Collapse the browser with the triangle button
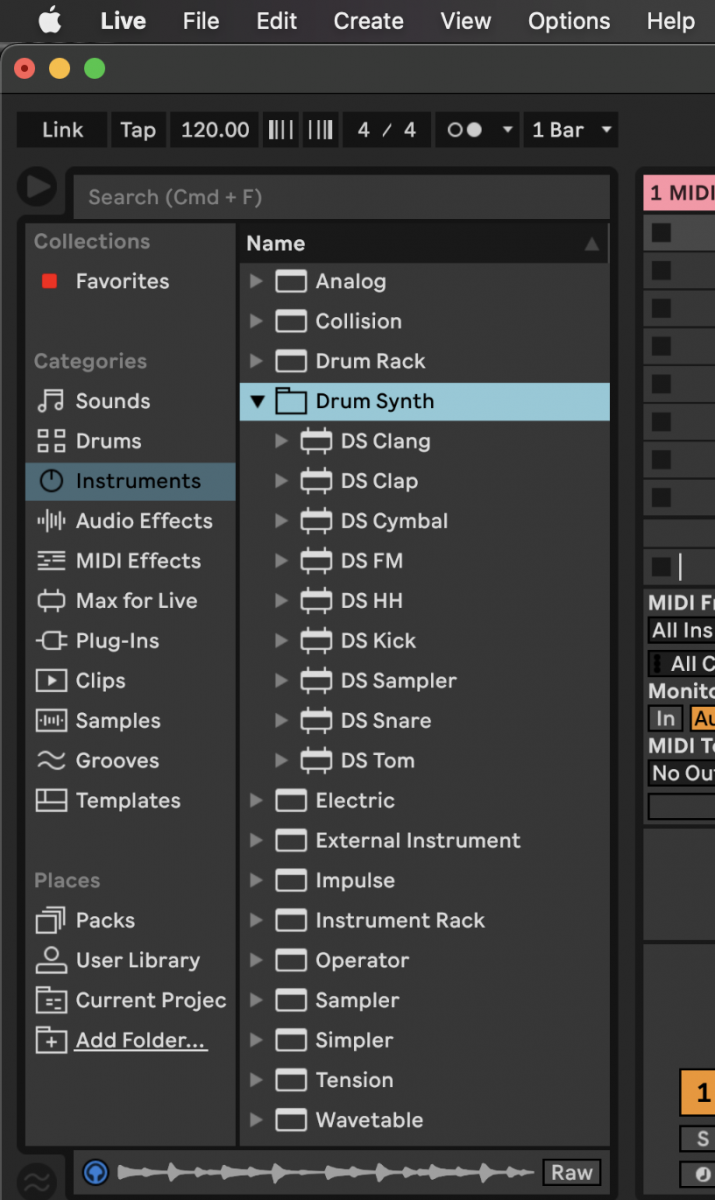 (x=39, y=187)
